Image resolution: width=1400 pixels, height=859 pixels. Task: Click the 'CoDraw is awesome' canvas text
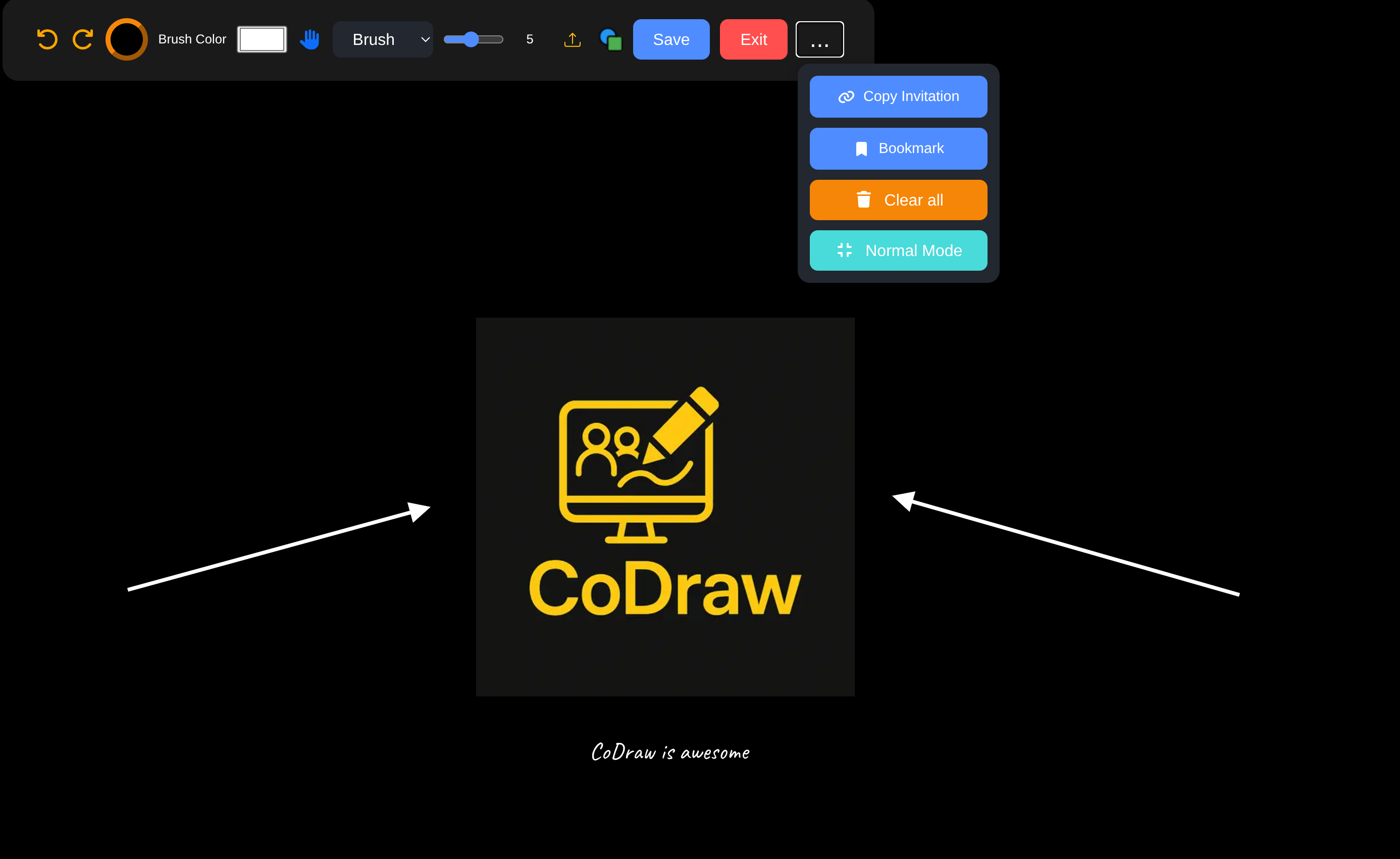[x=670, y=751]
